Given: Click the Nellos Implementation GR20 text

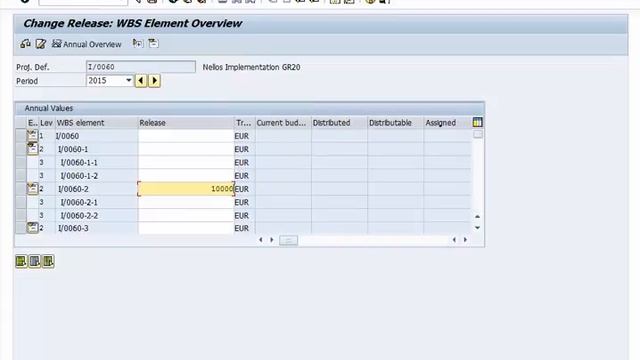Looking at the screenshot, I should point(251,67).
